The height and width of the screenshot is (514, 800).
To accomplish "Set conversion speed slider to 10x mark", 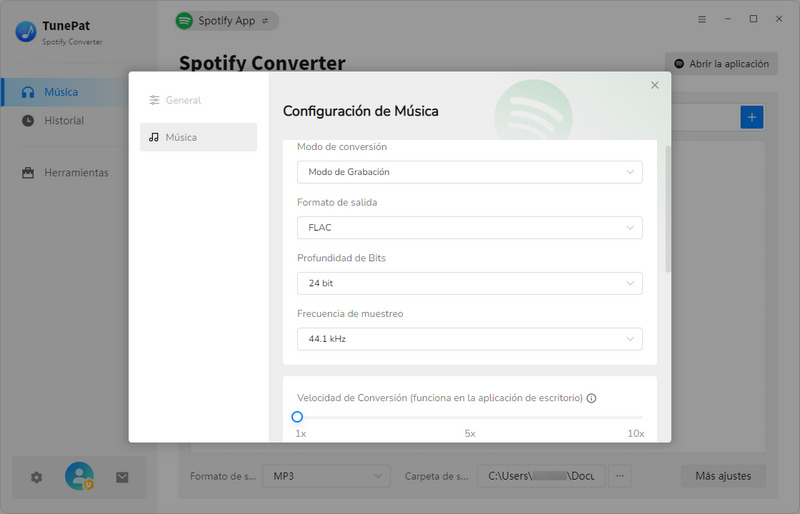I will [641, 418].
